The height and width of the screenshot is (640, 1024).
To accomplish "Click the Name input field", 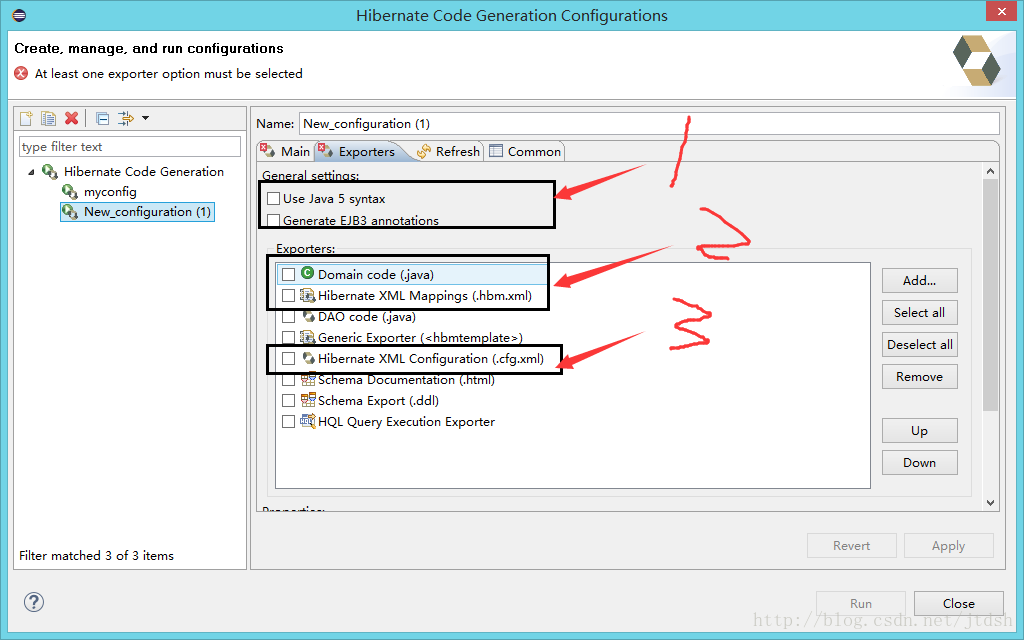I will pyautogui.click(x=649, y=123).
